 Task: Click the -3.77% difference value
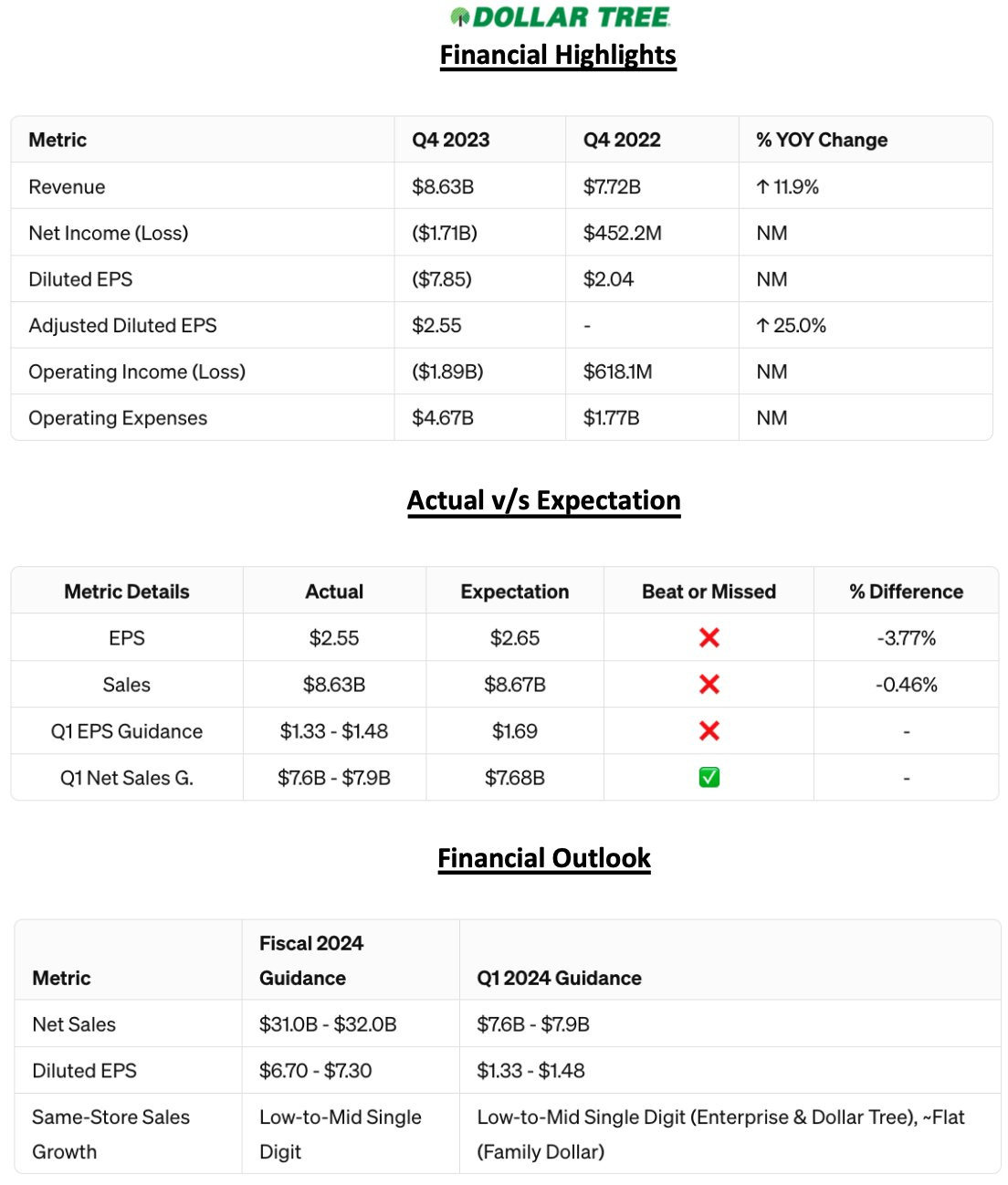coord(906,638)
